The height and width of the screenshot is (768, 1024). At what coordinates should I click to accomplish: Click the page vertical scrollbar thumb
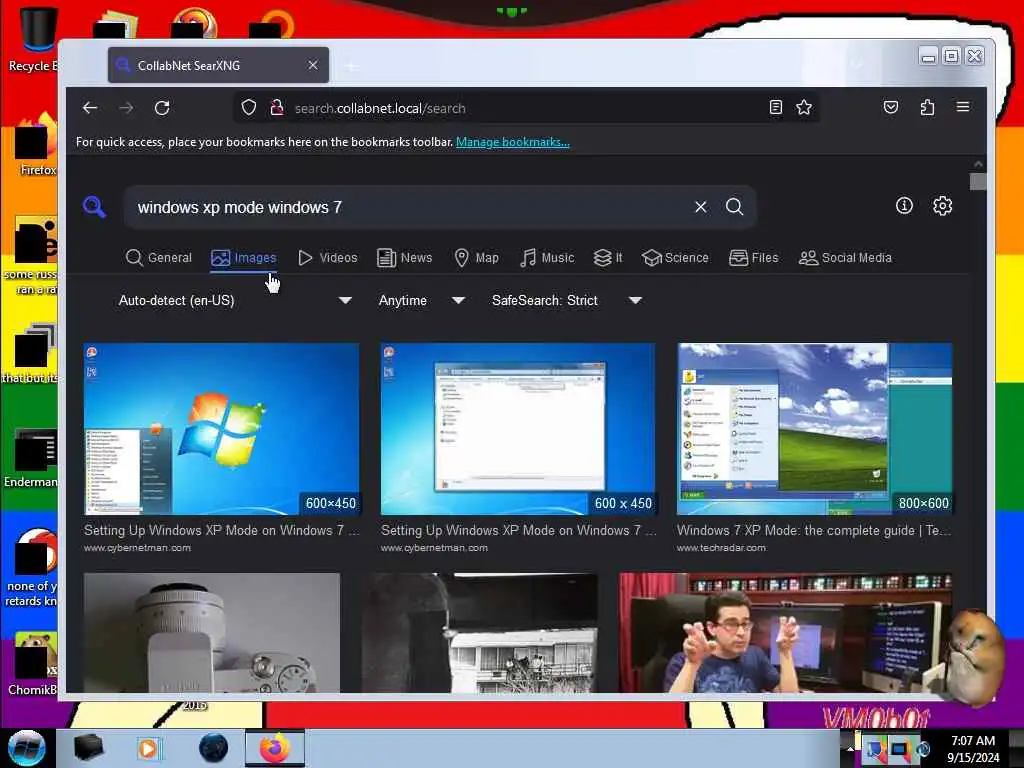(978, 181)
